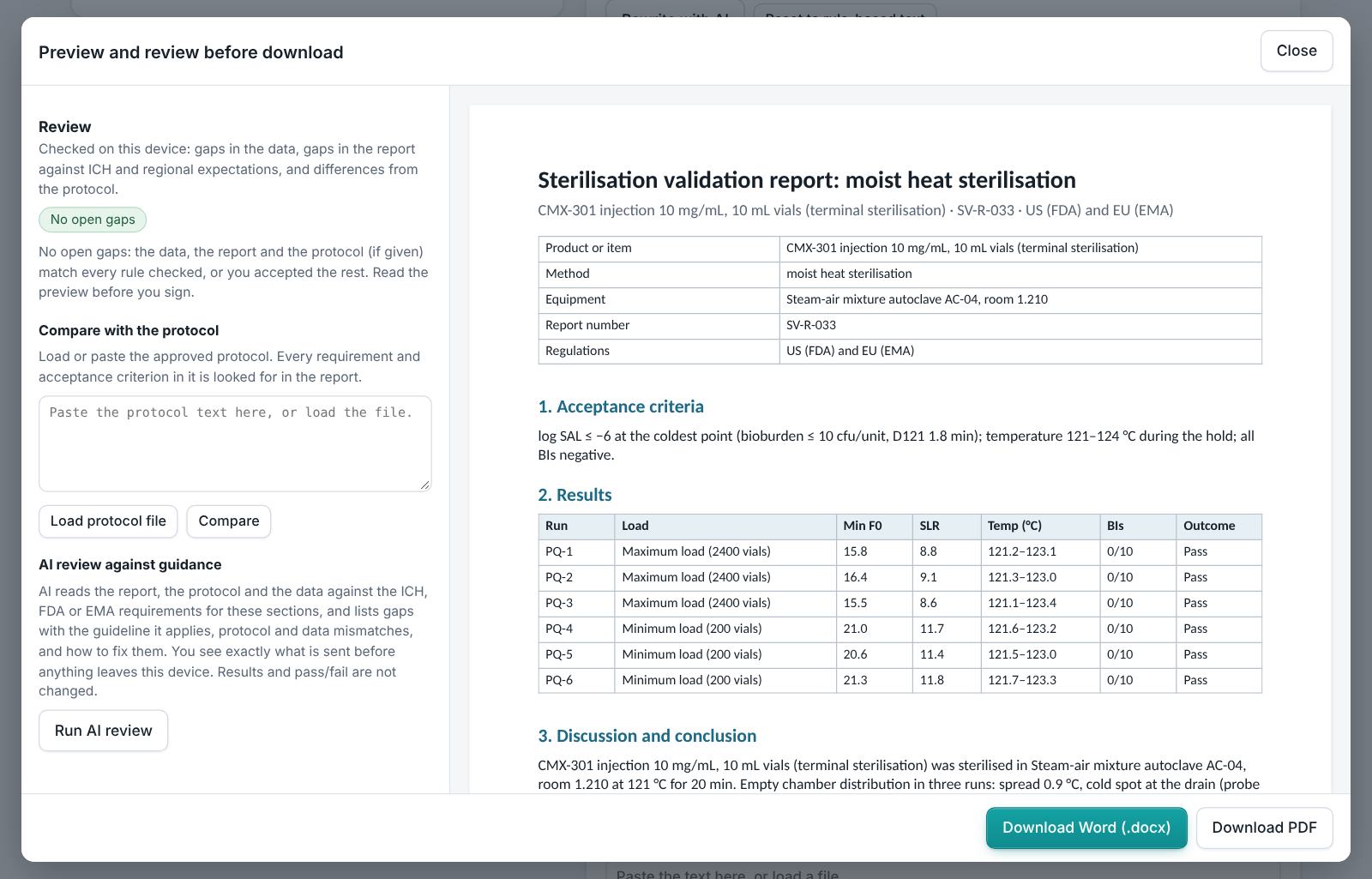Select the PQ-4 run cell
Screen dimensions: 1372x879
[x=576, y=629]
